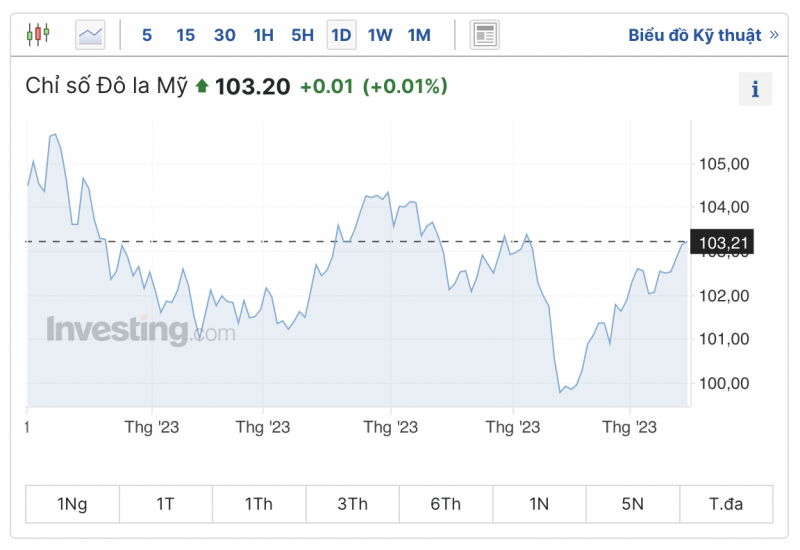800x550 pixels.
Task: Click the 104,00 axis label
Action: 724,207
